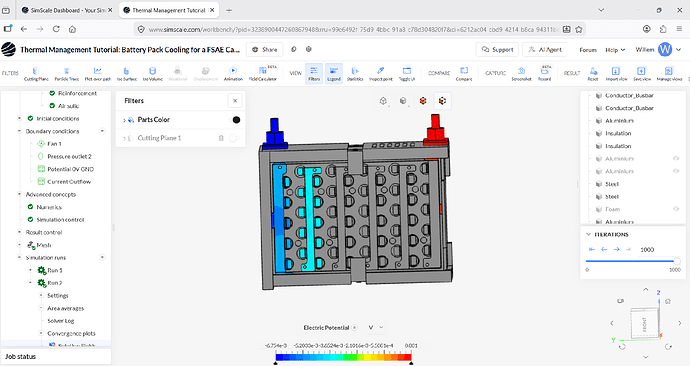The height and width of the screenshot is (366, 690).
Task: Select Potential 0V GND boundary condition
Action: (x=70, y=169)
